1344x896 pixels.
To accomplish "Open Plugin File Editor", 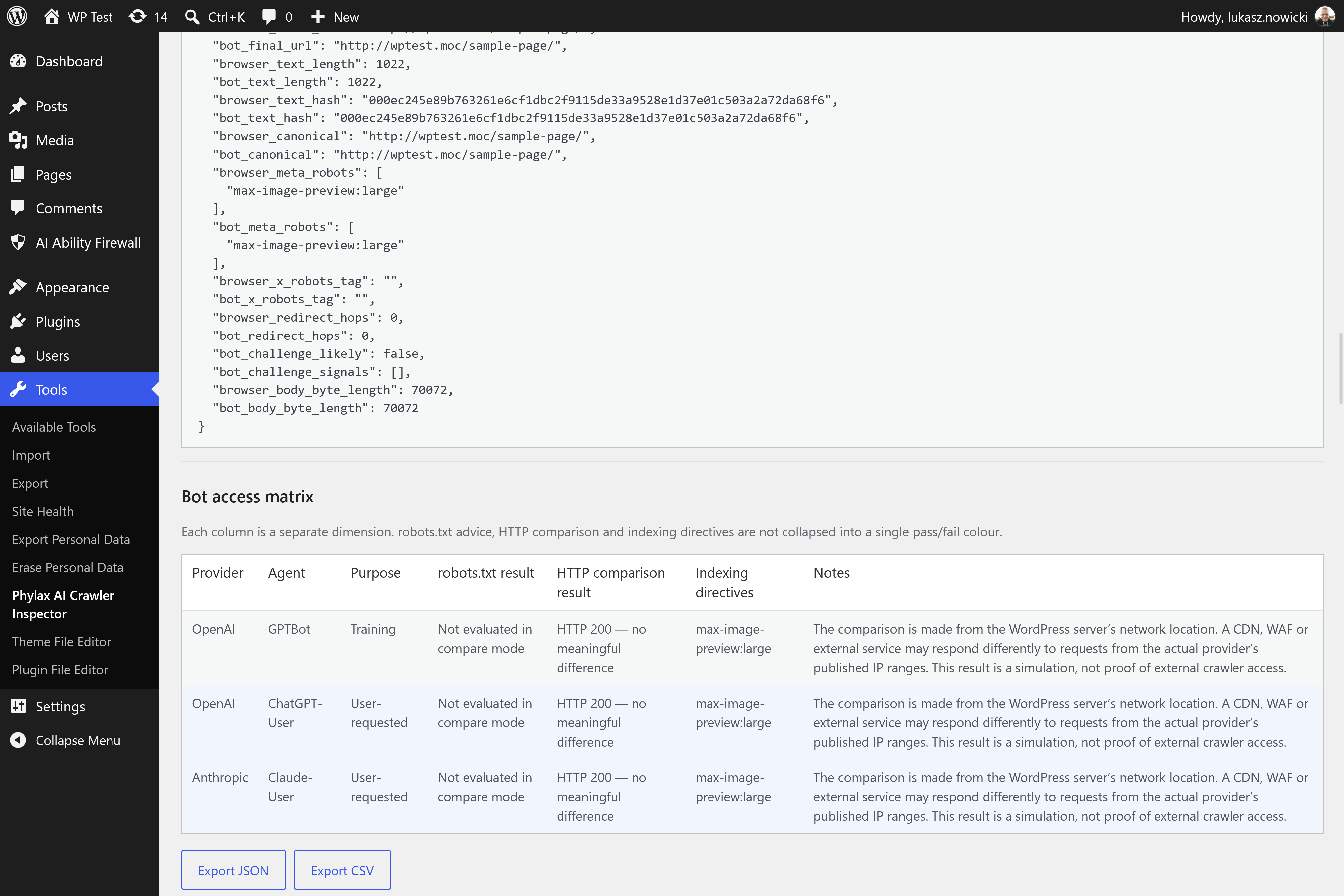I will tap(60, 669).
